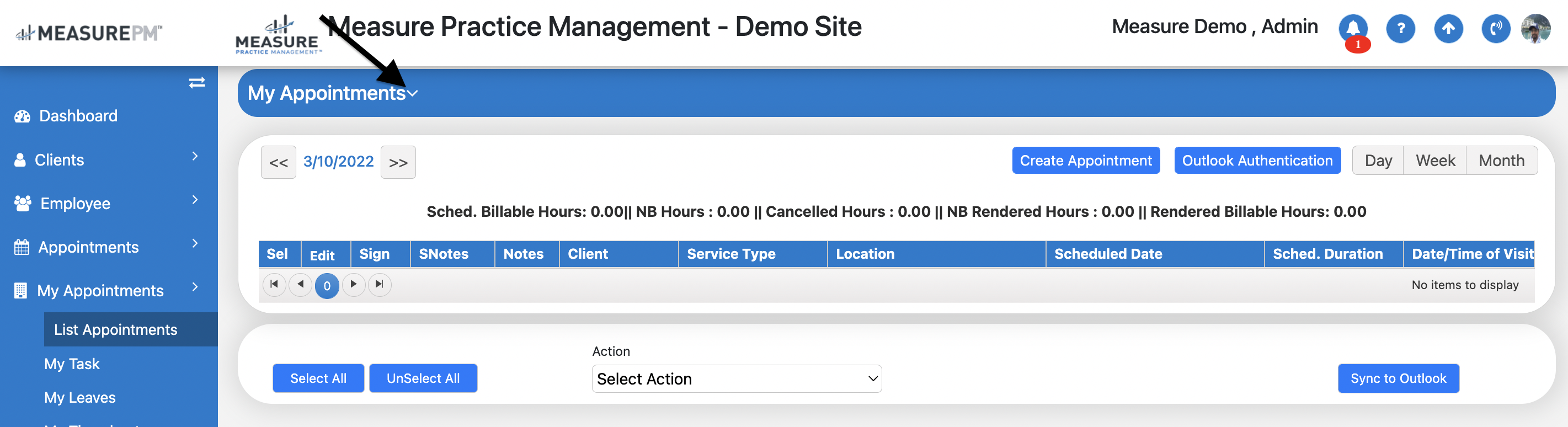Expand the Employee menu chevron

[x=195, y=200]
